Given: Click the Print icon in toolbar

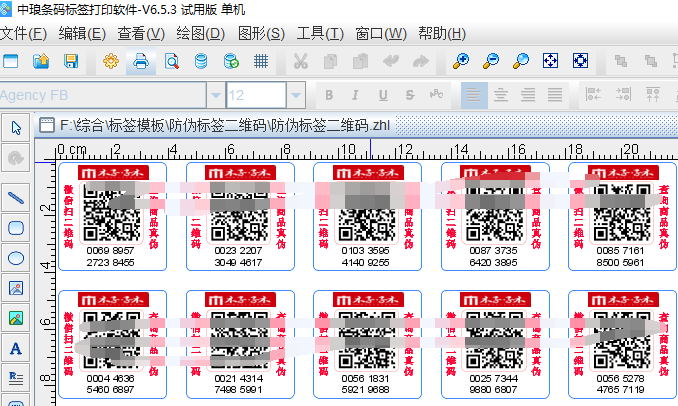Looking at the screenshot, I should 141,61.
